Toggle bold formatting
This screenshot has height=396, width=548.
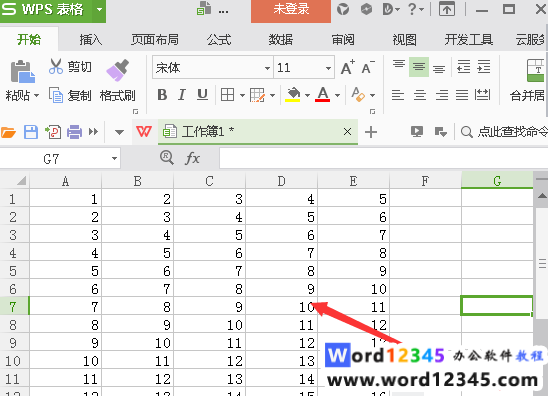click(x=162, y=95)
